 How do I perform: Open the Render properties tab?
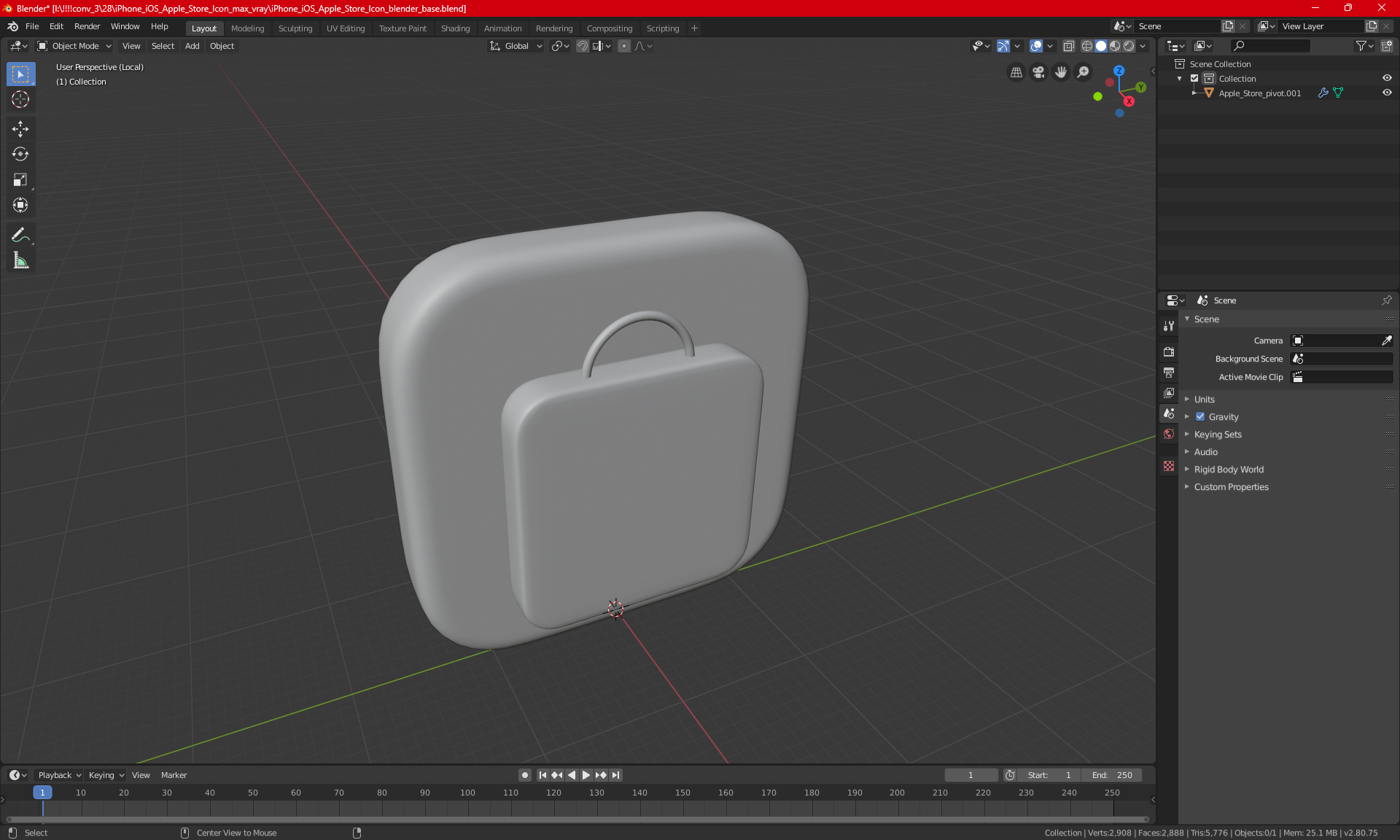[x=1169, y=351]
